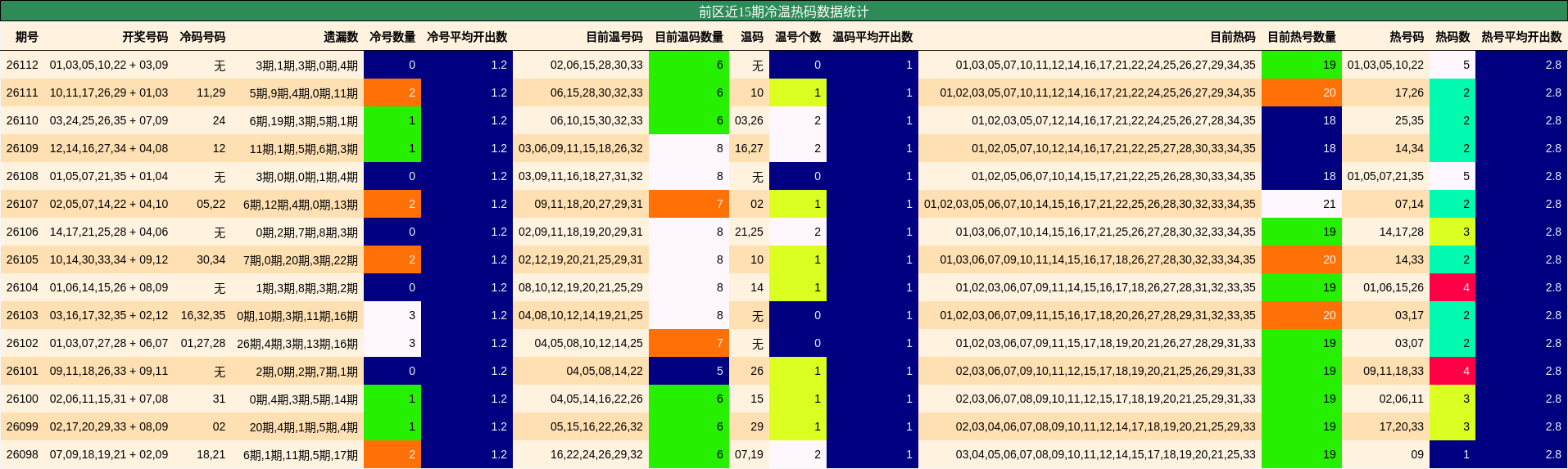Select the 冷号平均开出数 column header
1568x469 pixels.
click(467, 37)
